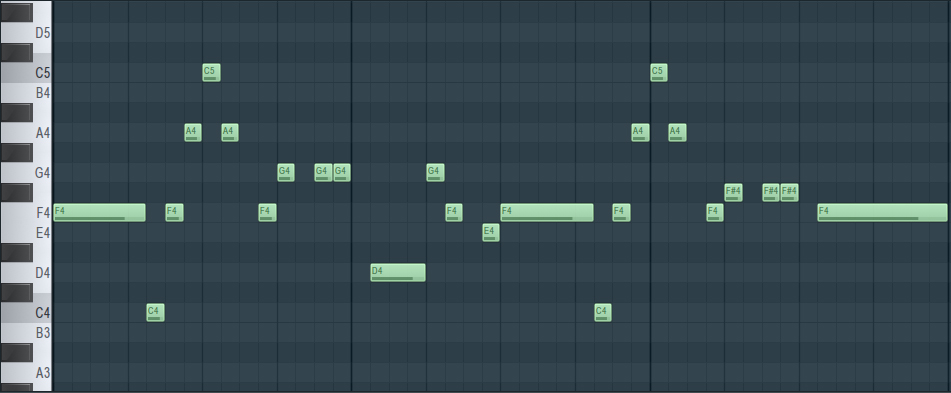Play the F4 piano key
This screenshot has height=393, width=951.
click(25, 213)
